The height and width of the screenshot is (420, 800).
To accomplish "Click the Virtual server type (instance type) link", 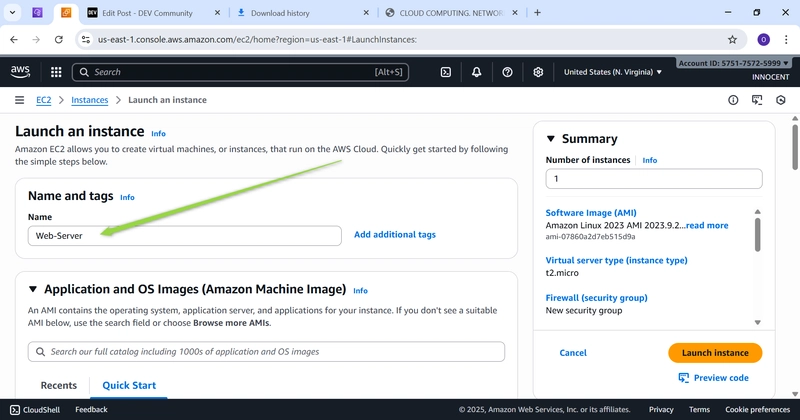I will coord(616,260).
